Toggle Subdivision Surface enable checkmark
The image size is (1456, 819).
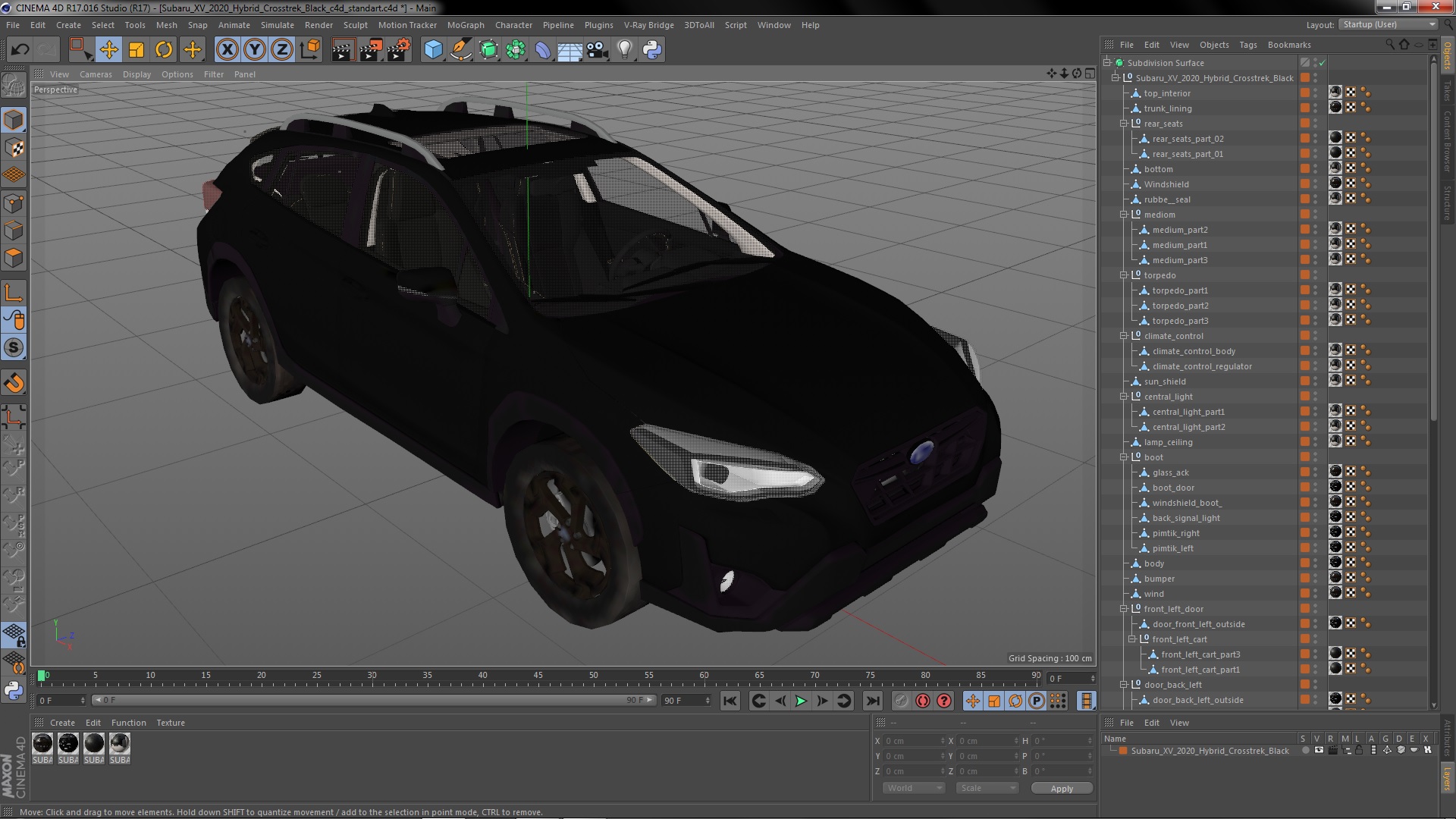pyautogui.click(x=1322, y=63)
